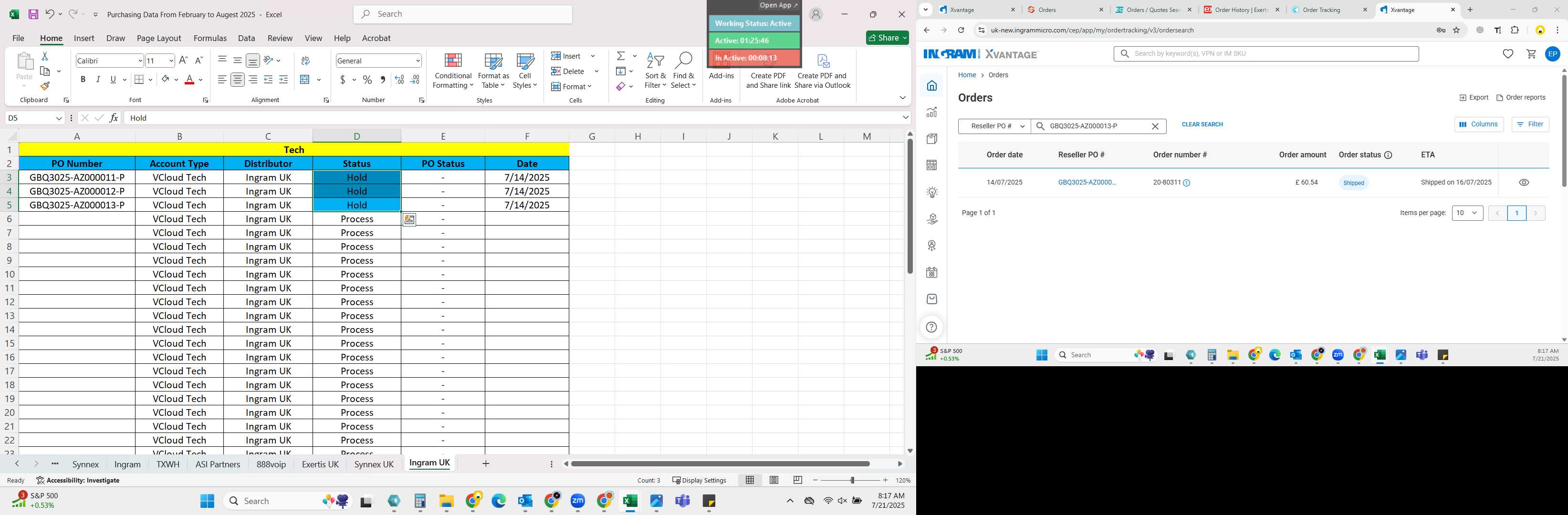The height and width of the screenshot is (515, 1568).
Task: Open the font size dropdown
Action: coord(171,61)
